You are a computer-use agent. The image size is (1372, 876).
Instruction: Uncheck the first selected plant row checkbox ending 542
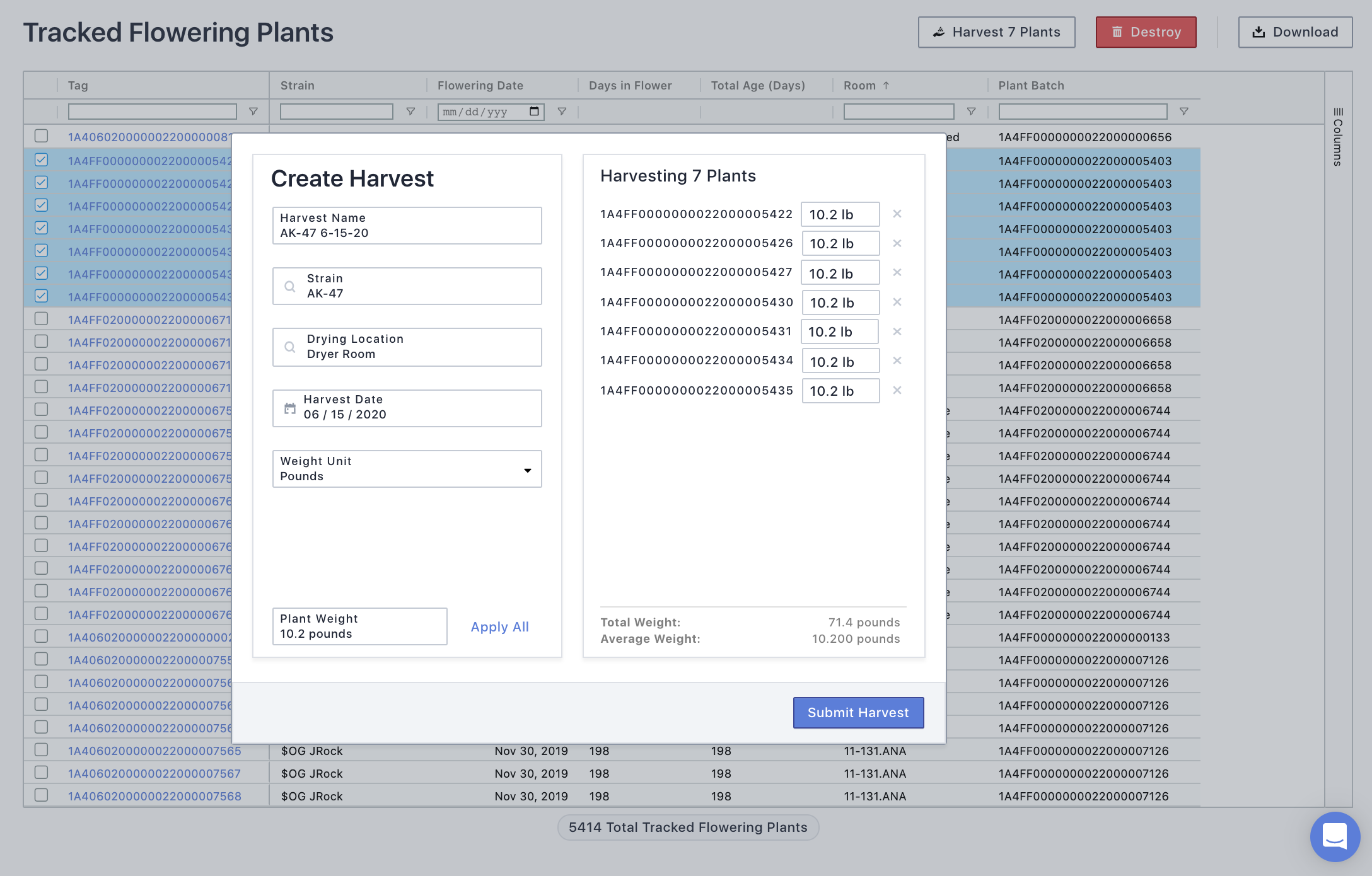pos(42,160)
